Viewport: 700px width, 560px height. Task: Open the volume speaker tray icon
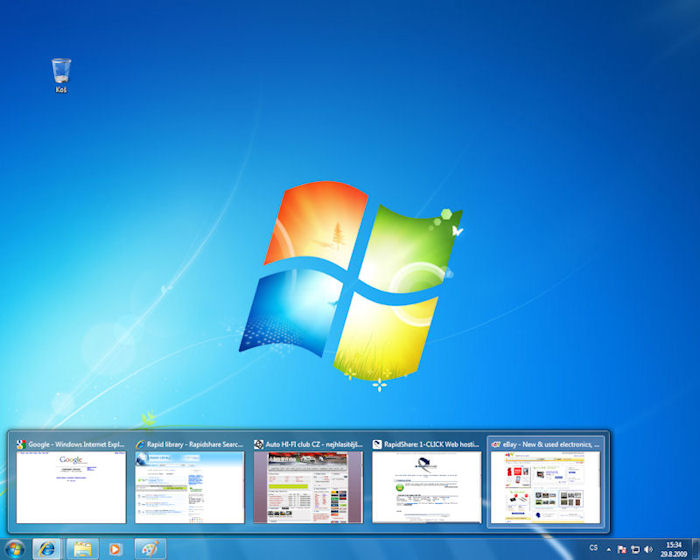pos(648,549)
